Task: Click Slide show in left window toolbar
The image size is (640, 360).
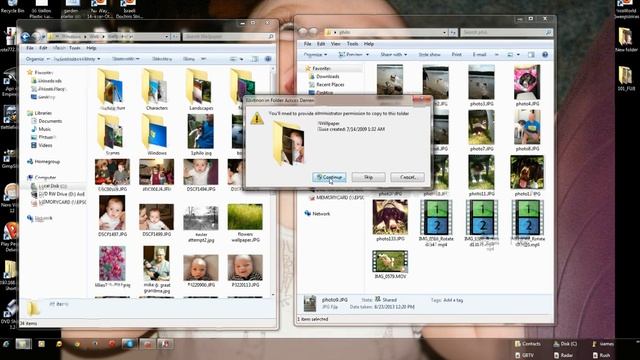Action: coord(162,59)
